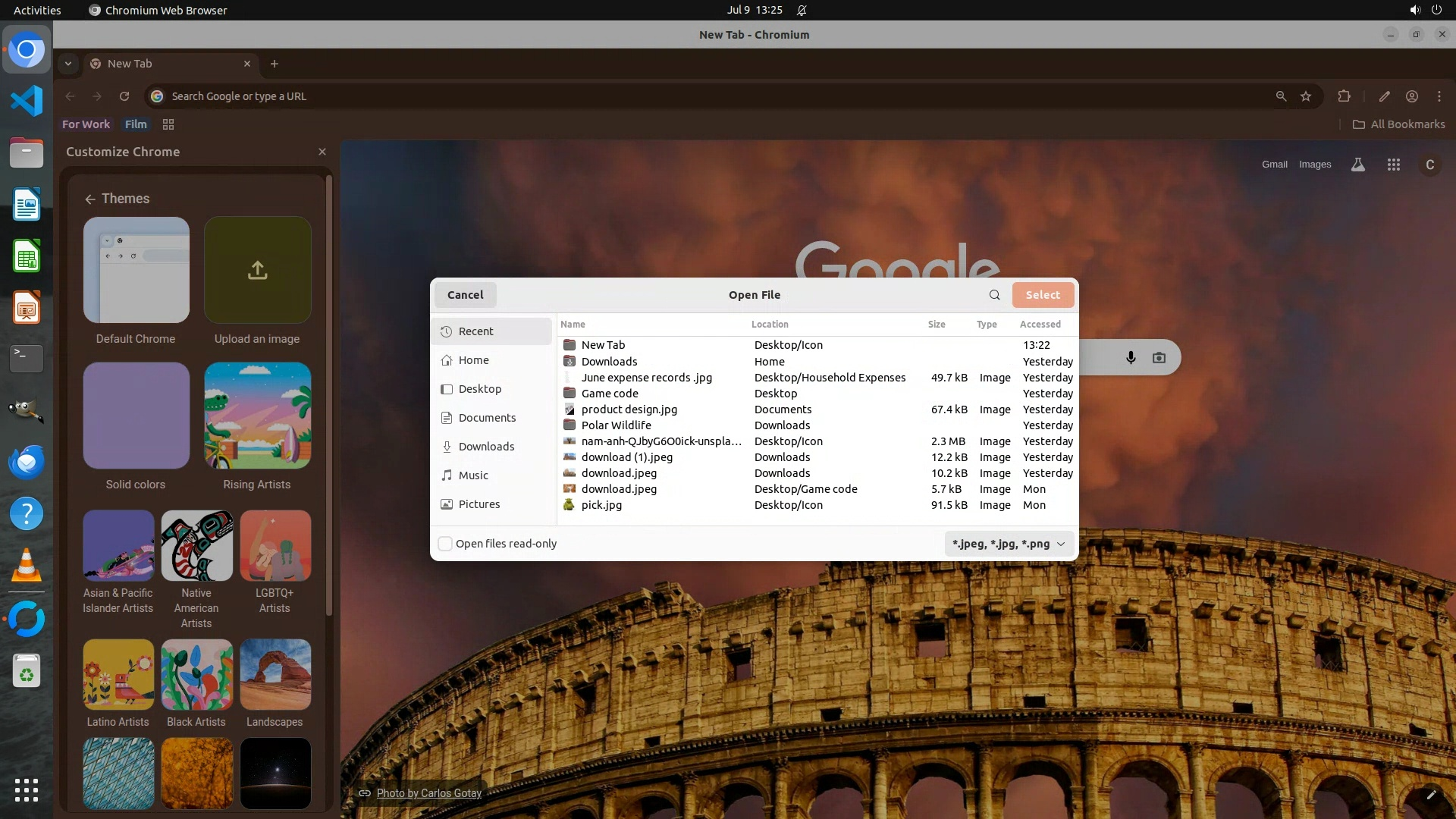
Task: Choose the Solid colors swatch
Action: pos(136,416)
